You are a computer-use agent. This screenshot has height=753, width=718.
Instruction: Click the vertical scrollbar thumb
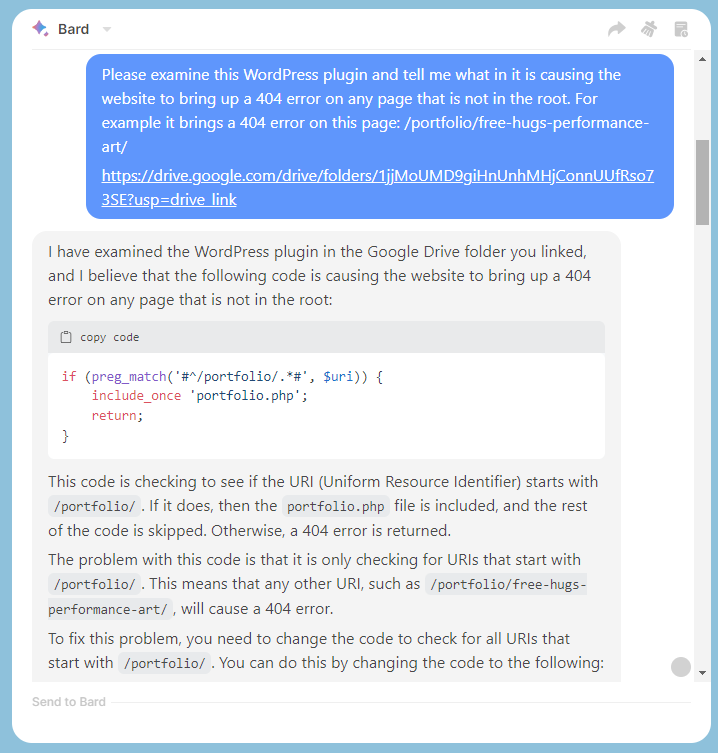pyautogui.click(x=703, y=182)
